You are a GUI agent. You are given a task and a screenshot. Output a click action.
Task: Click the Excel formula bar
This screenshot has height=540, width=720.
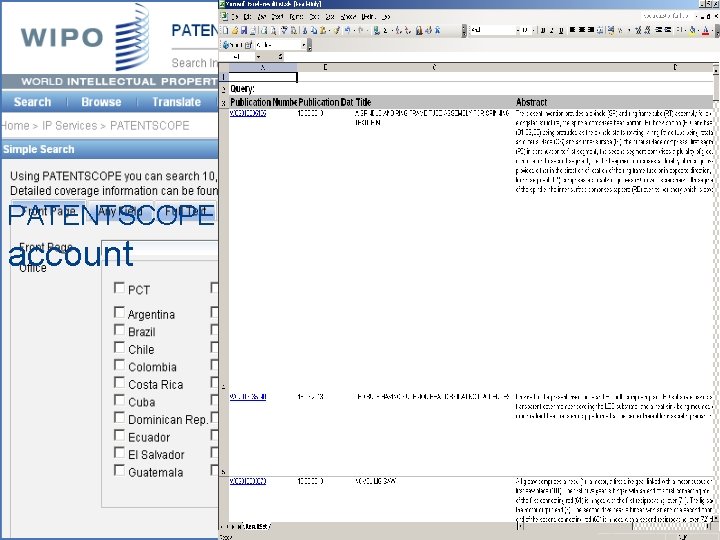(x=501, y=56)
